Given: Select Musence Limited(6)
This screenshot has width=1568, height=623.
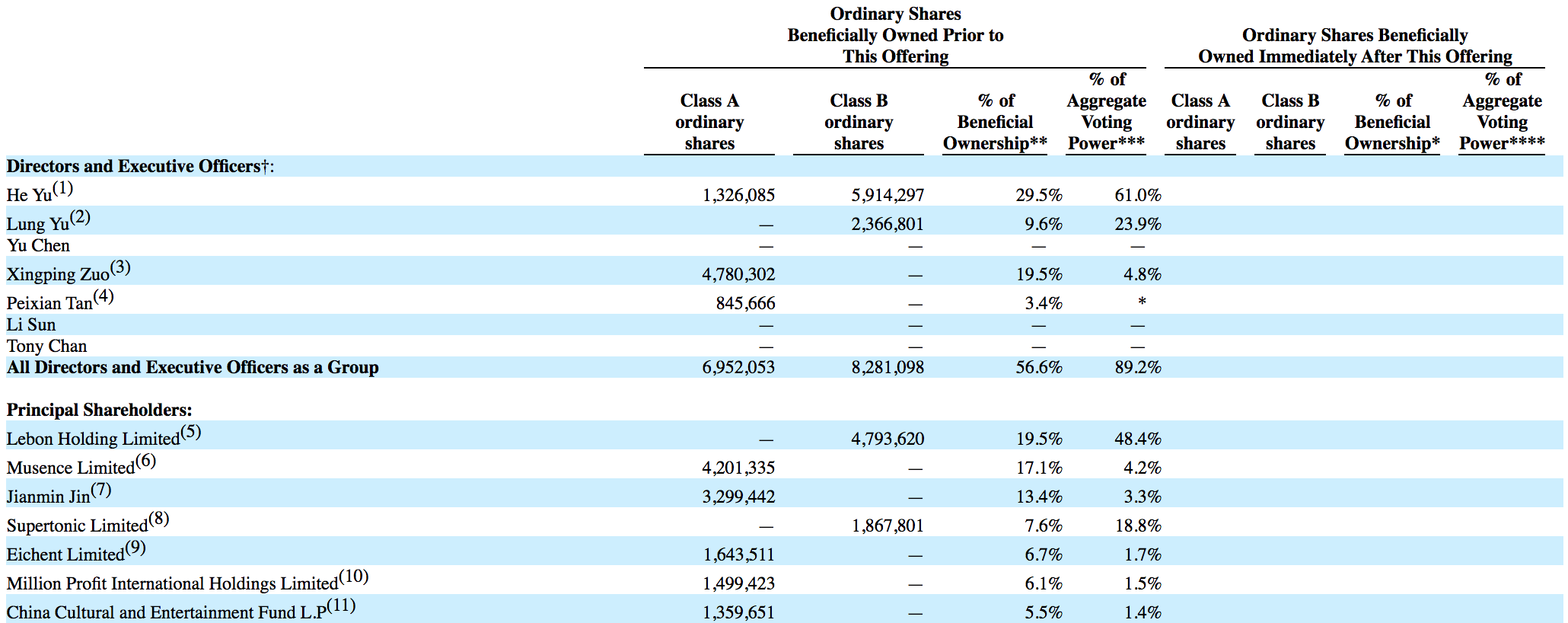Looking at the screenshot, I should pyautogui.click(x=81, y=465).
